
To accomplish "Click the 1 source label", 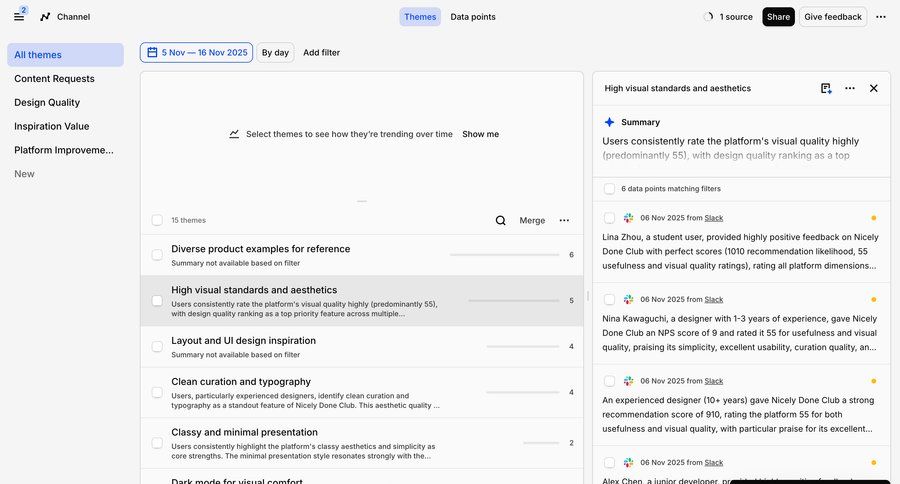I will click(x=736, y=17).
